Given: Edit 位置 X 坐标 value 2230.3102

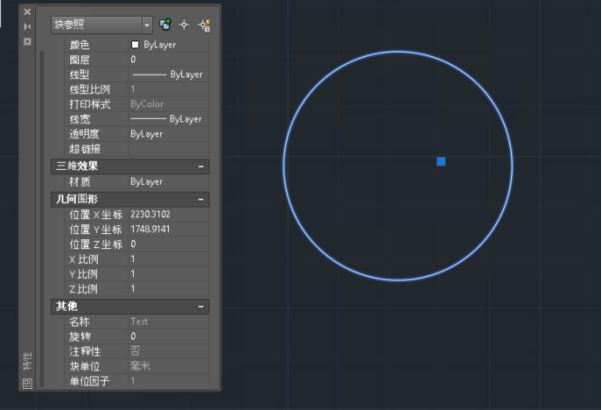Looking at the screenshot, I should tap(169, 214).
